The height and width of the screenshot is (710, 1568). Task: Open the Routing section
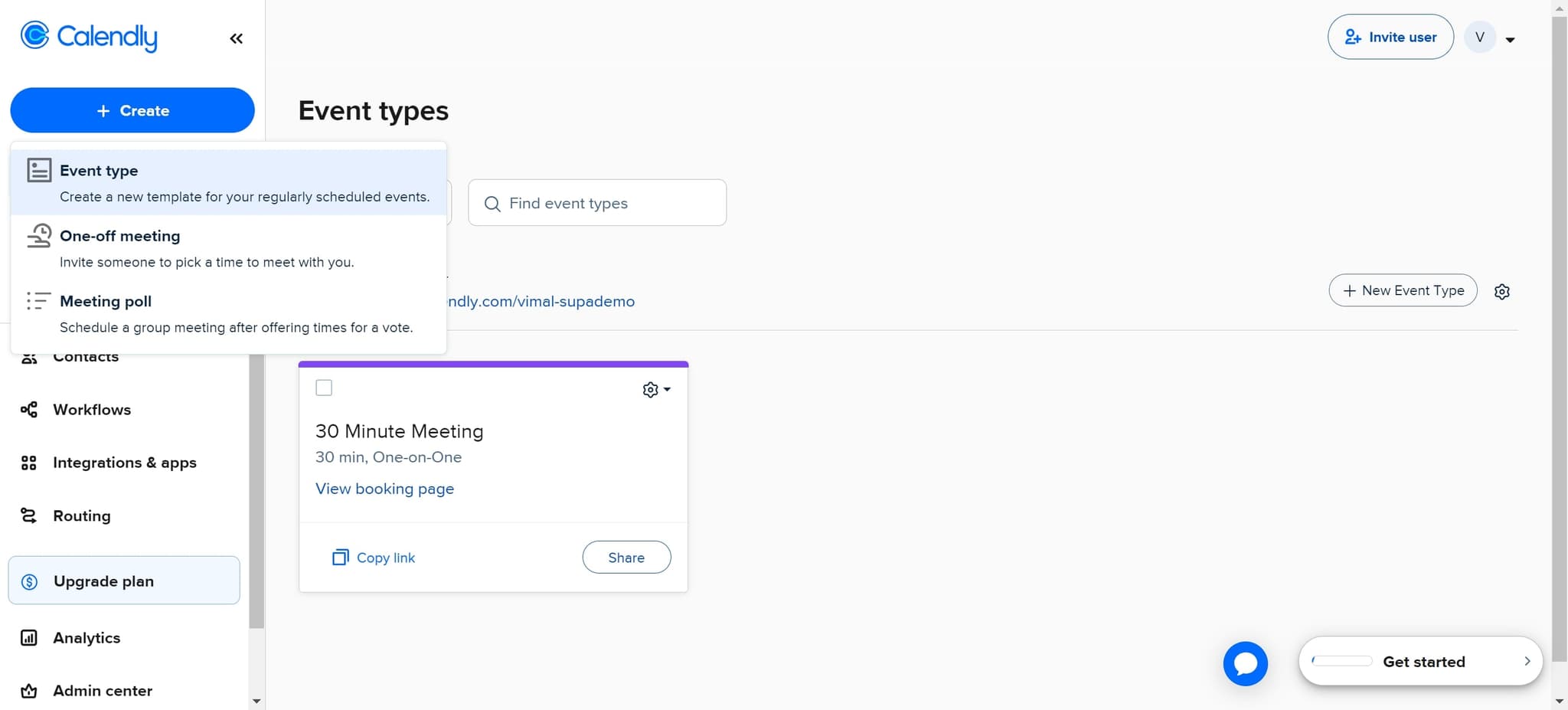pyautogui.click(x=81, y=515)
